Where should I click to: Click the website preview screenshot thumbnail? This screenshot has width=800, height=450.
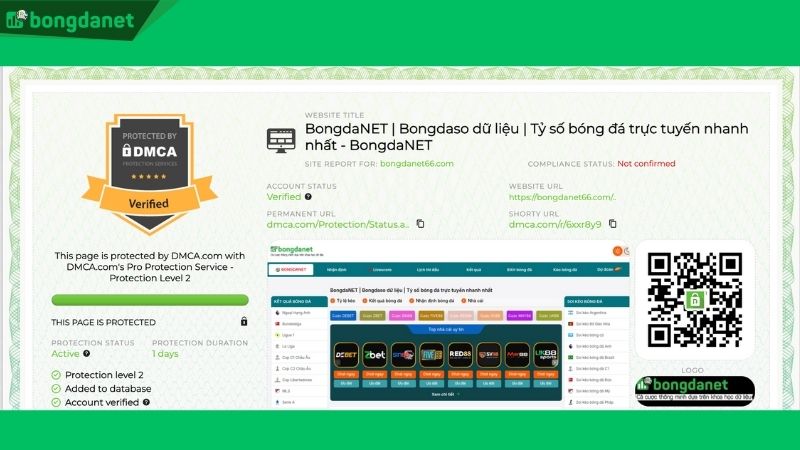click(x=448, y=325)
